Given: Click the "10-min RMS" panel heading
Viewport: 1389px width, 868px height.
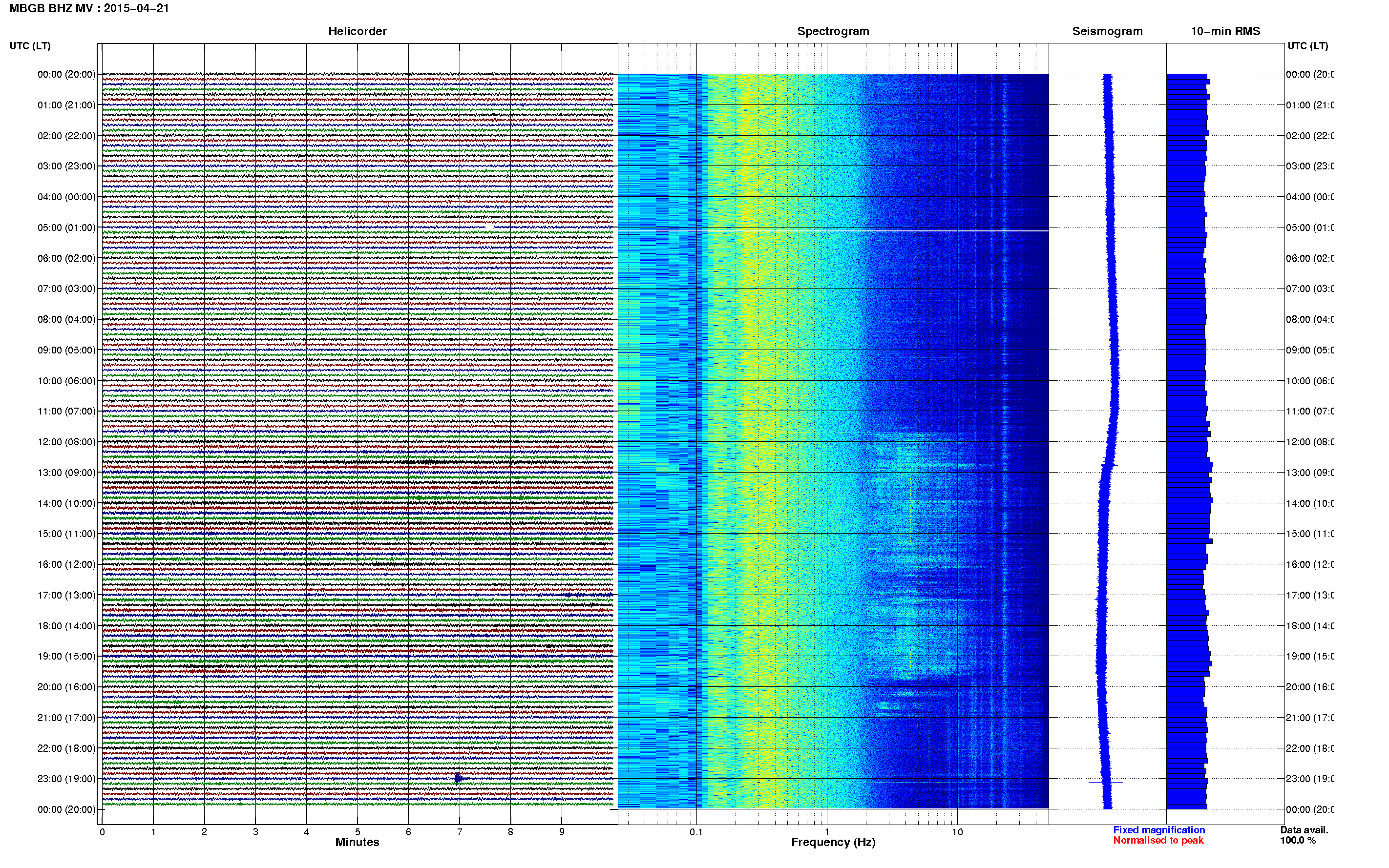Looking at the screenshot, I should coord(1225,31).
